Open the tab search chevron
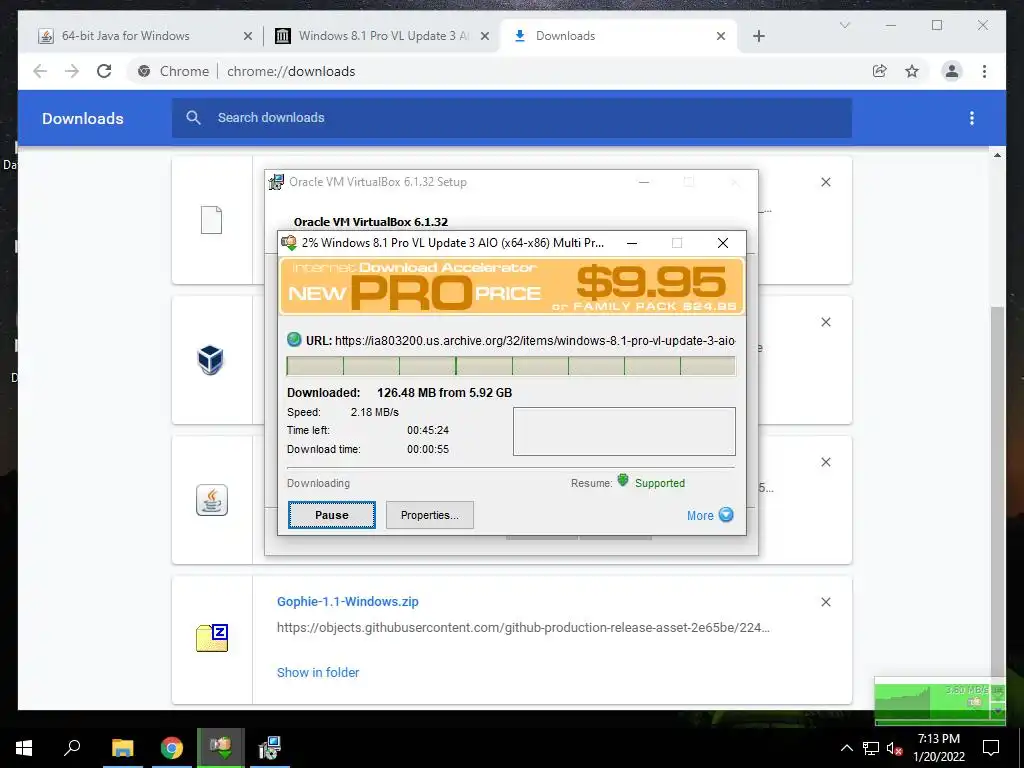The image size is (1024, 768). coord(844,25)
